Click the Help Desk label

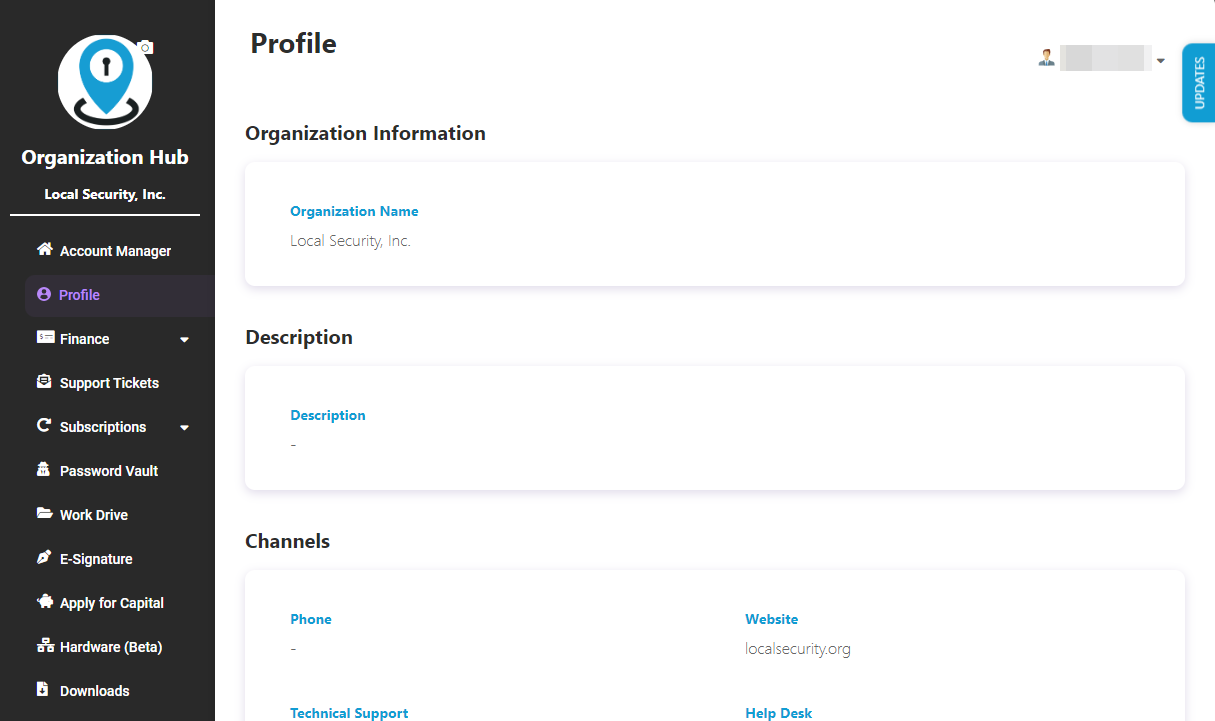778,713
